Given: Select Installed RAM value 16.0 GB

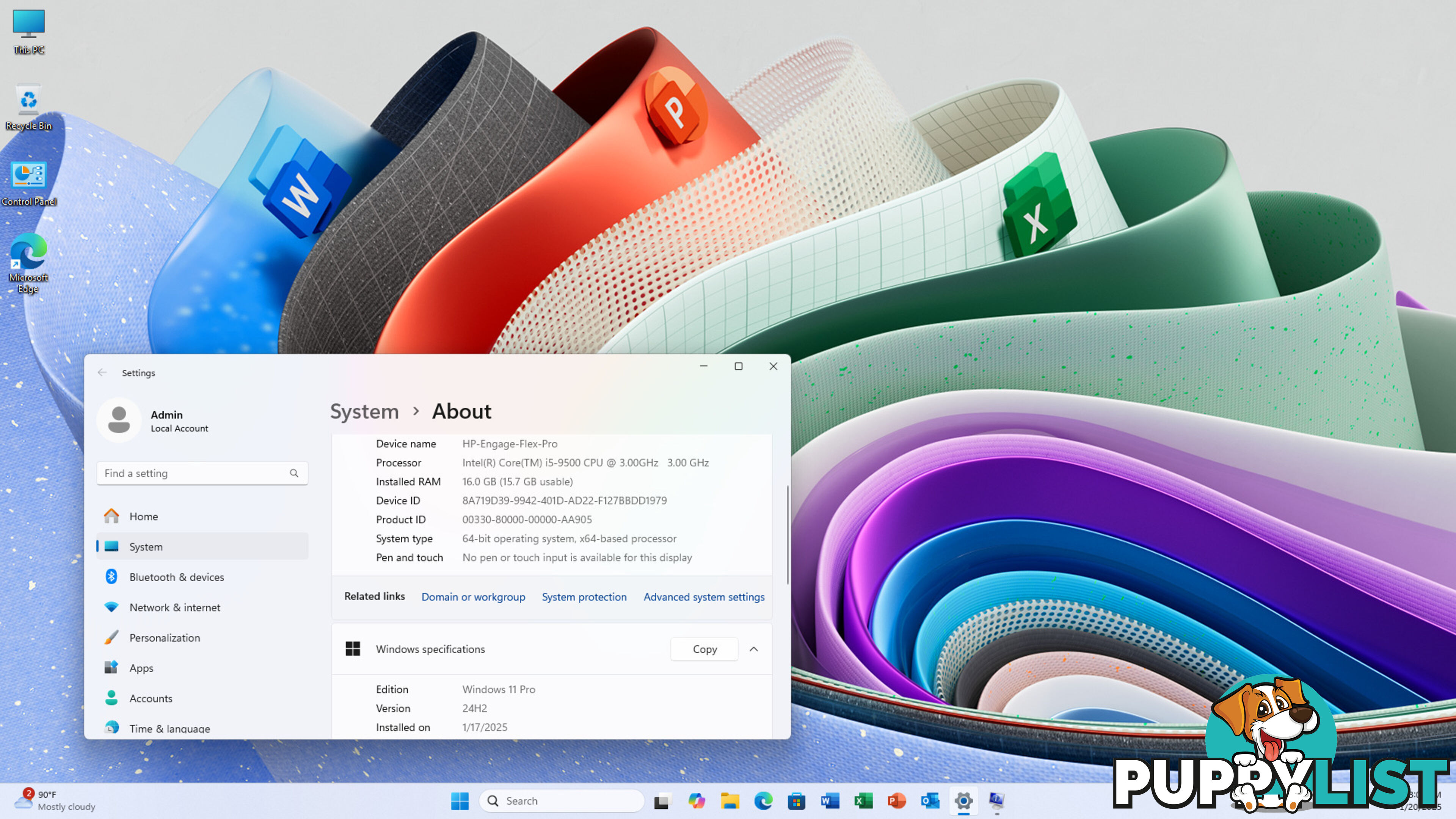Looking at the screenshot, I should [517, 482].
